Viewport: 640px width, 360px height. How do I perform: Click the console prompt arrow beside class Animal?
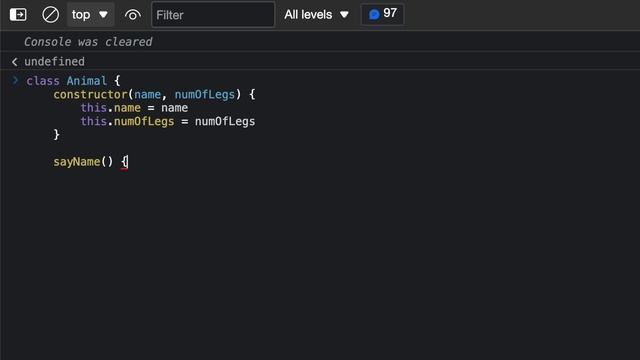15,80
